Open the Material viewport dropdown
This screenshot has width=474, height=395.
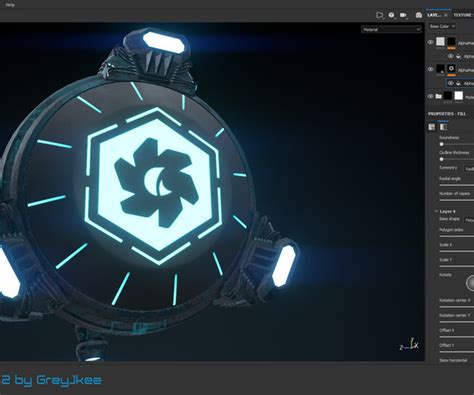click(391, 30)
